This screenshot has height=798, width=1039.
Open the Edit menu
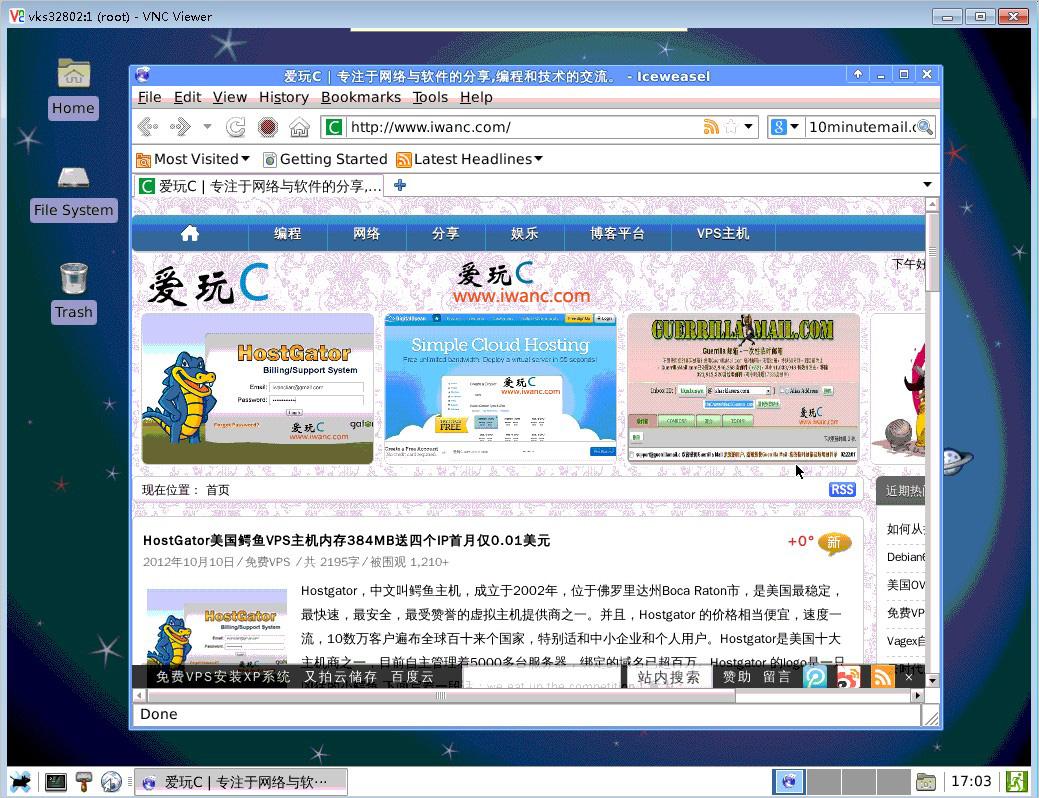pyautogui.click(x=188, y=97)
